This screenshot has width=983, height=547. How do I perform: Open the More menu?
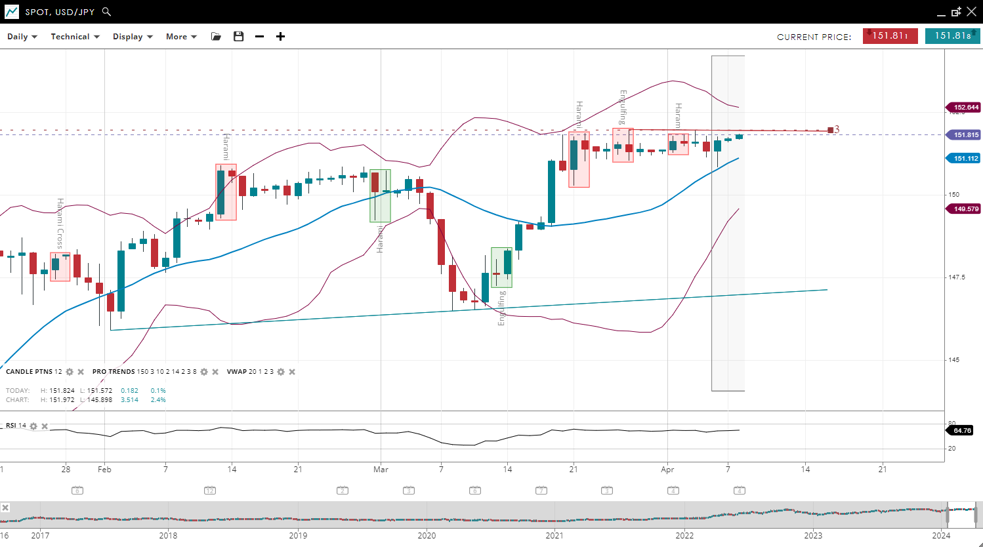coord(181,37)
